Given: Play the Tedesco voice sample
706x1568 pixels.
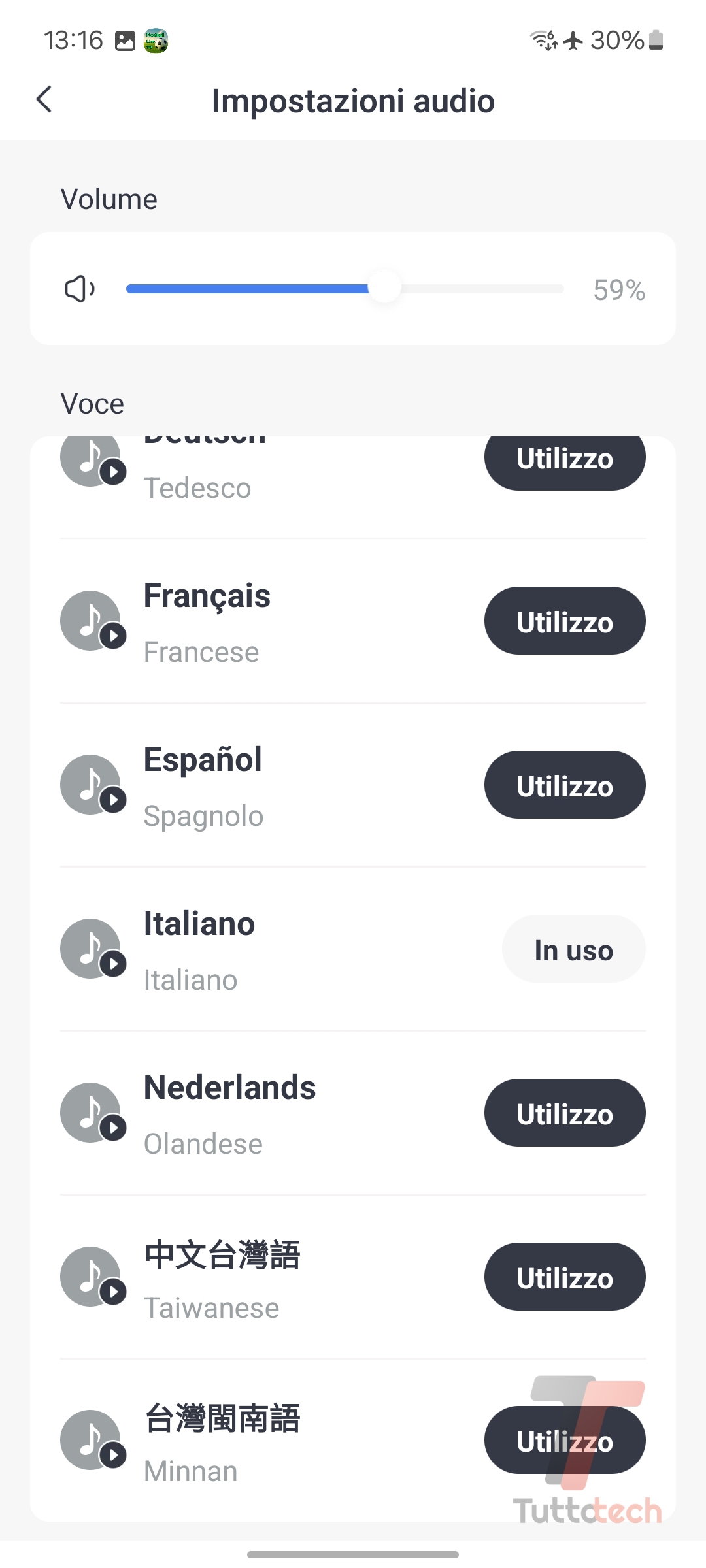Looking at the screenshot, I should [93, 460].
